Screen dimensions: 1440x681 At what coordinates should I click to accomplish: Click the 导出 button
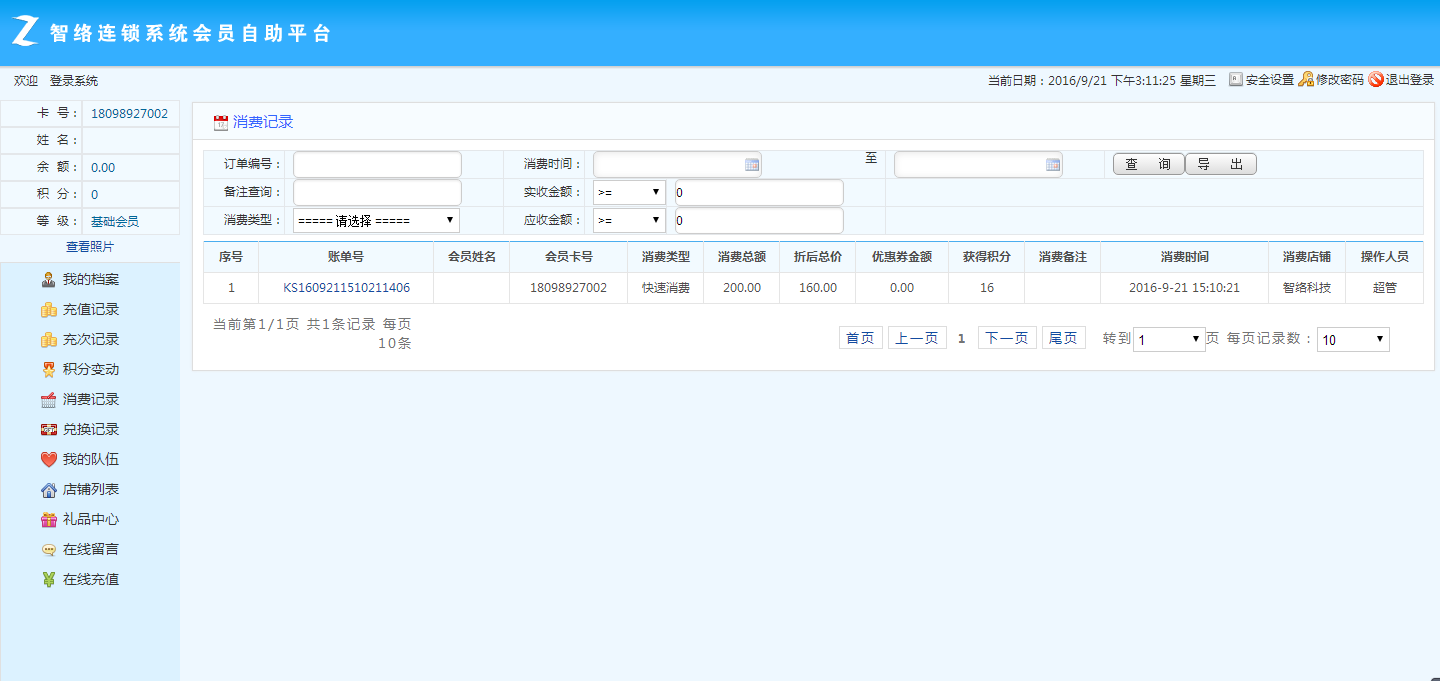[1221, 164]
